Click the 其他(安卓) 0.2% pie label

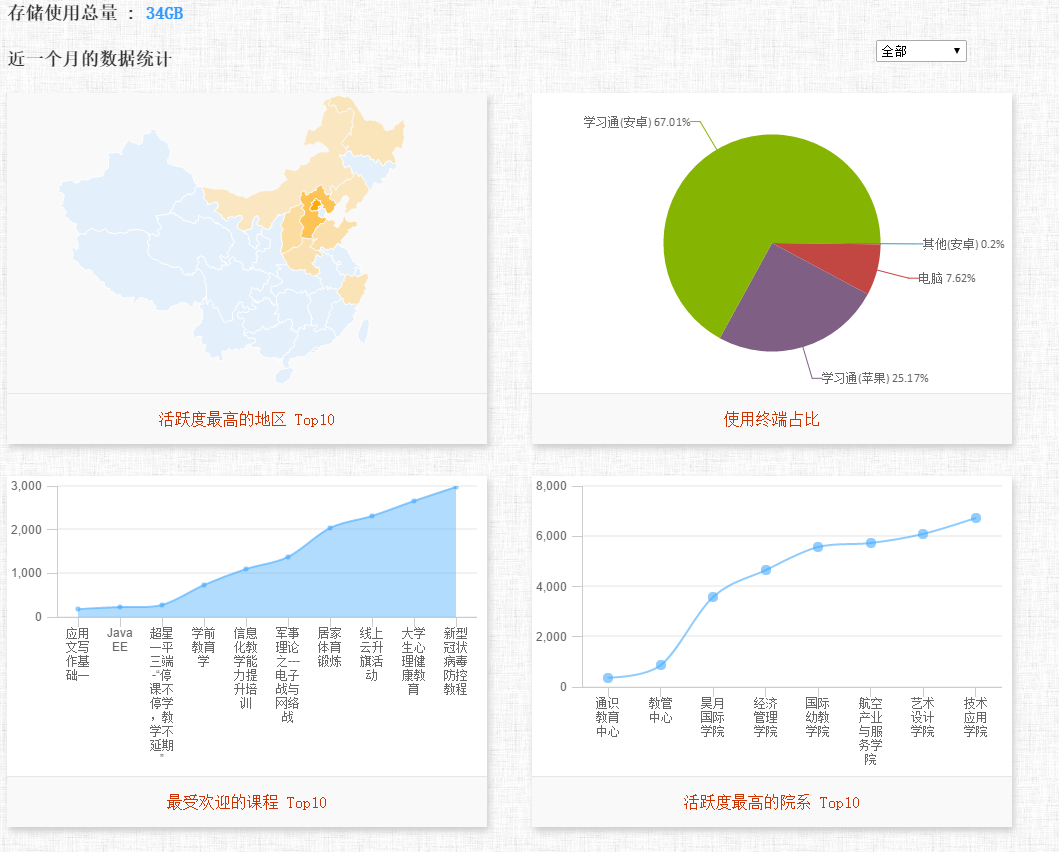[963, 244]
